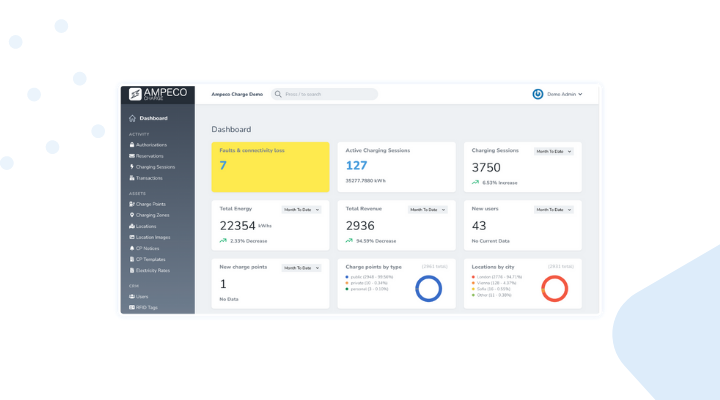Image resolution: width=720 pixels, height=400 pixels.
Task: Click the trend arrow under Charging Sessions
Action: click(475, 182)
